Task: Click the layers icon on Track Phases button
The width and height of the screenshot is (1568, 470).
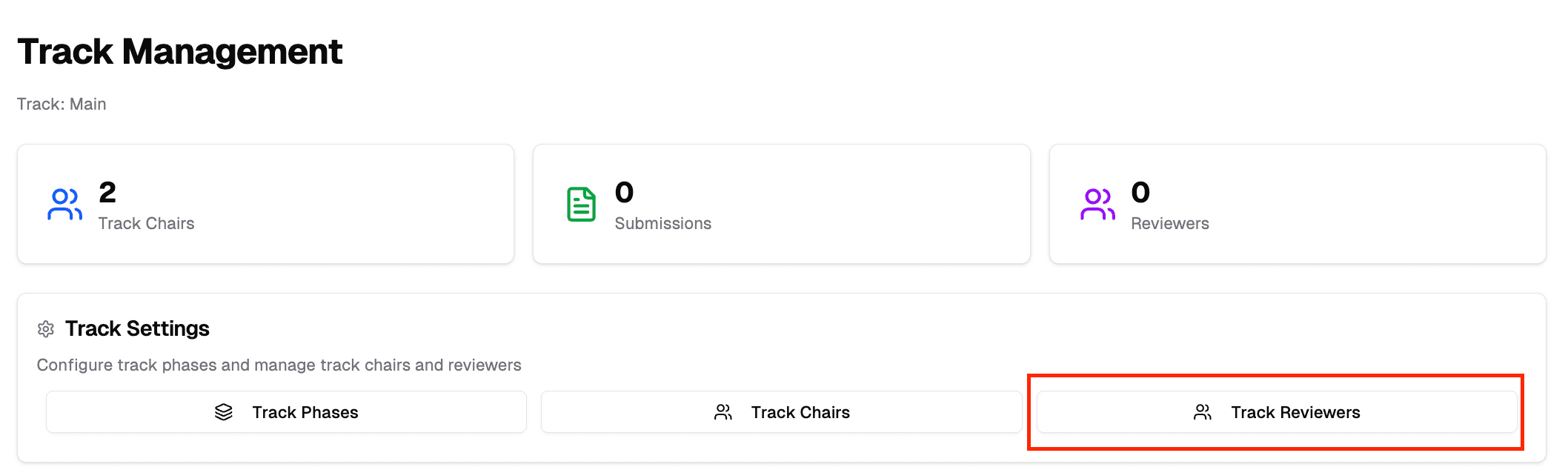Action: [x=225, y=412]
